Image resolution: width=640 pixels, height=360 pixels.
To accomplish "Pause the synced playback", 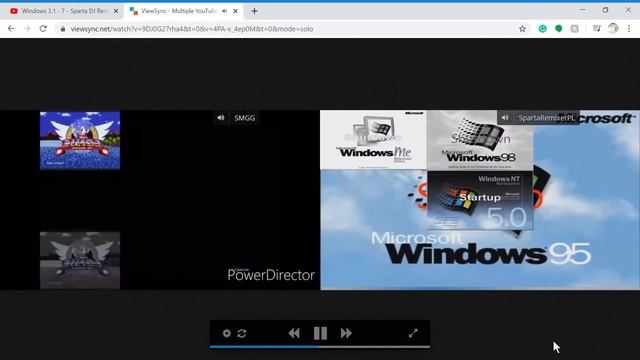I will 320,333.
